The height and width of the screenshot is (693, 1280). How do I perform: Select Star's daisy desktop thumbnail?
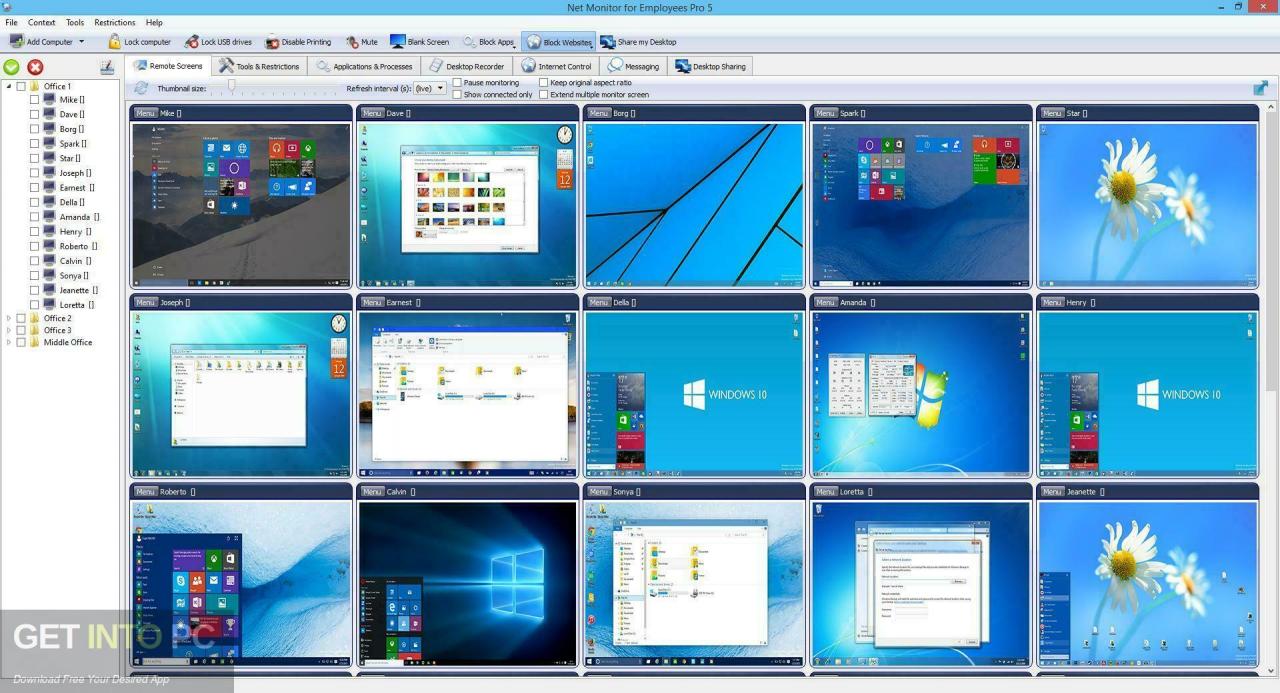click(x=1148, y=205)
